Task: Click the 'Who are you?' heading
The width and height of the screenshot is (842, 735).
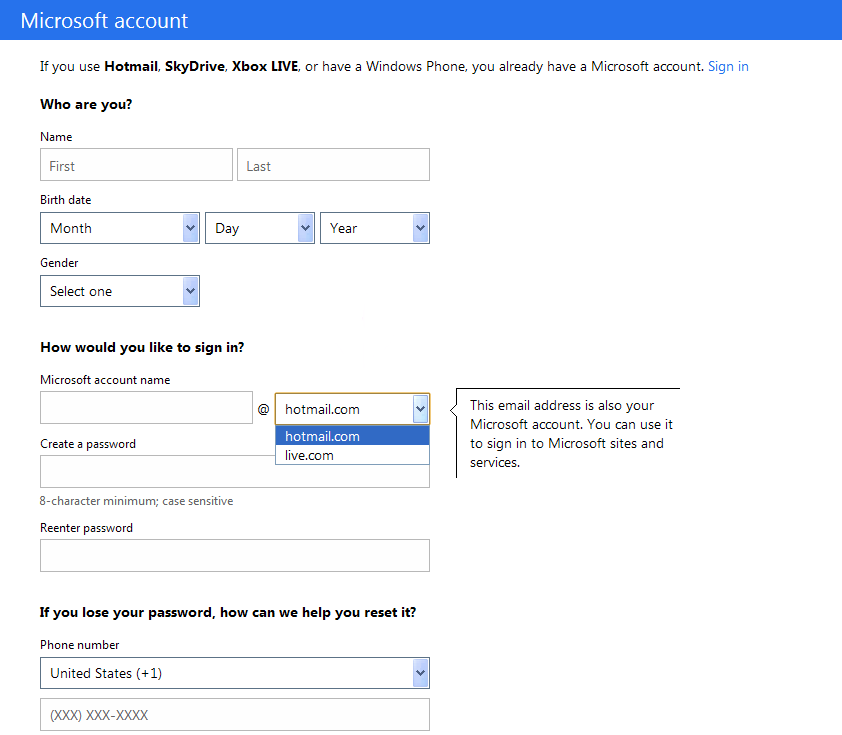Action: click(x=86, y=104)
